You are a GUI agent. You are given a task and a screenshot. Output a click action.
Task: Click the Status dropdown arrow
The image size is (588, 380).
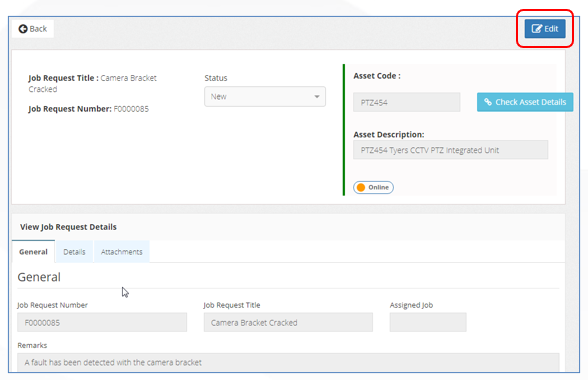point(317,97)
